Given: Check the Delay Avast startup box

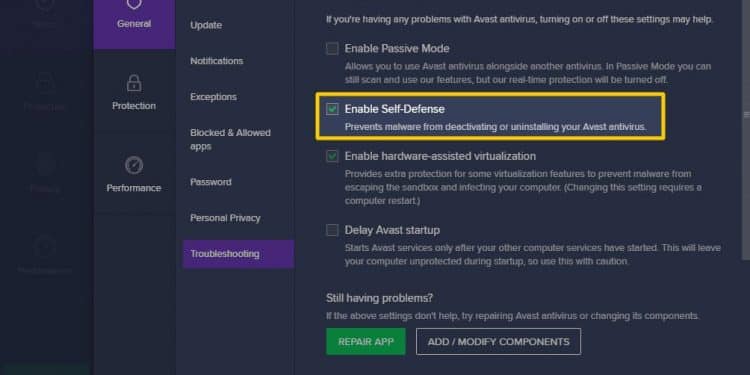Looking at the screenshot, I should pyautogui.click(x=332, y=230).
